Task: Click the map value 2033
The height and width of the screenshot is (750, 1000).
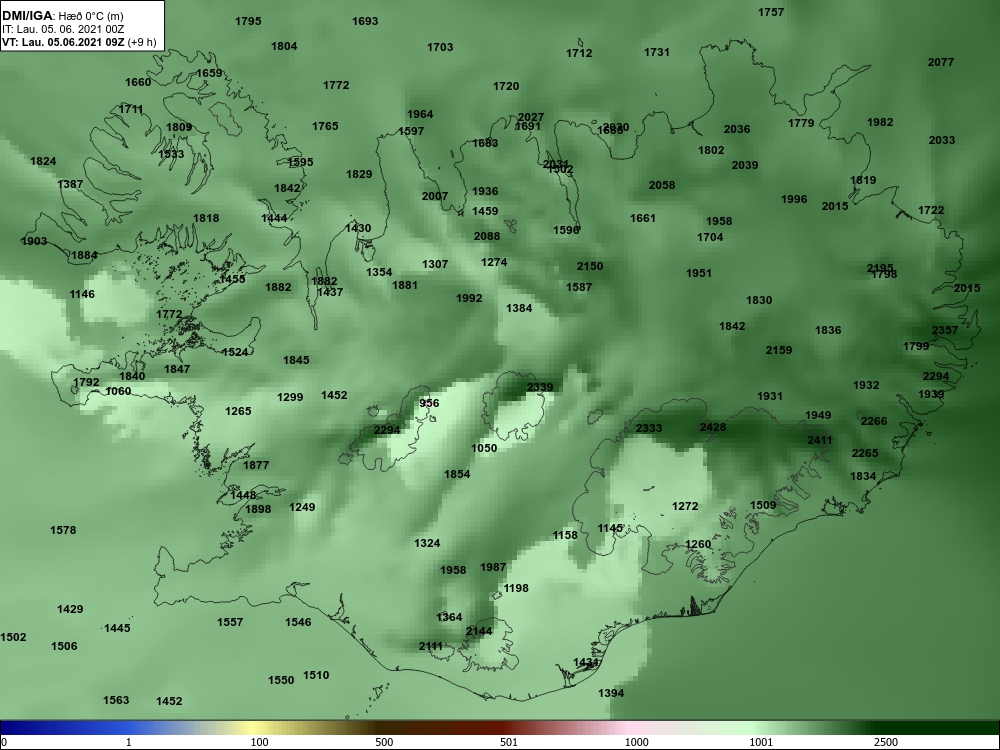Action: 942,140
